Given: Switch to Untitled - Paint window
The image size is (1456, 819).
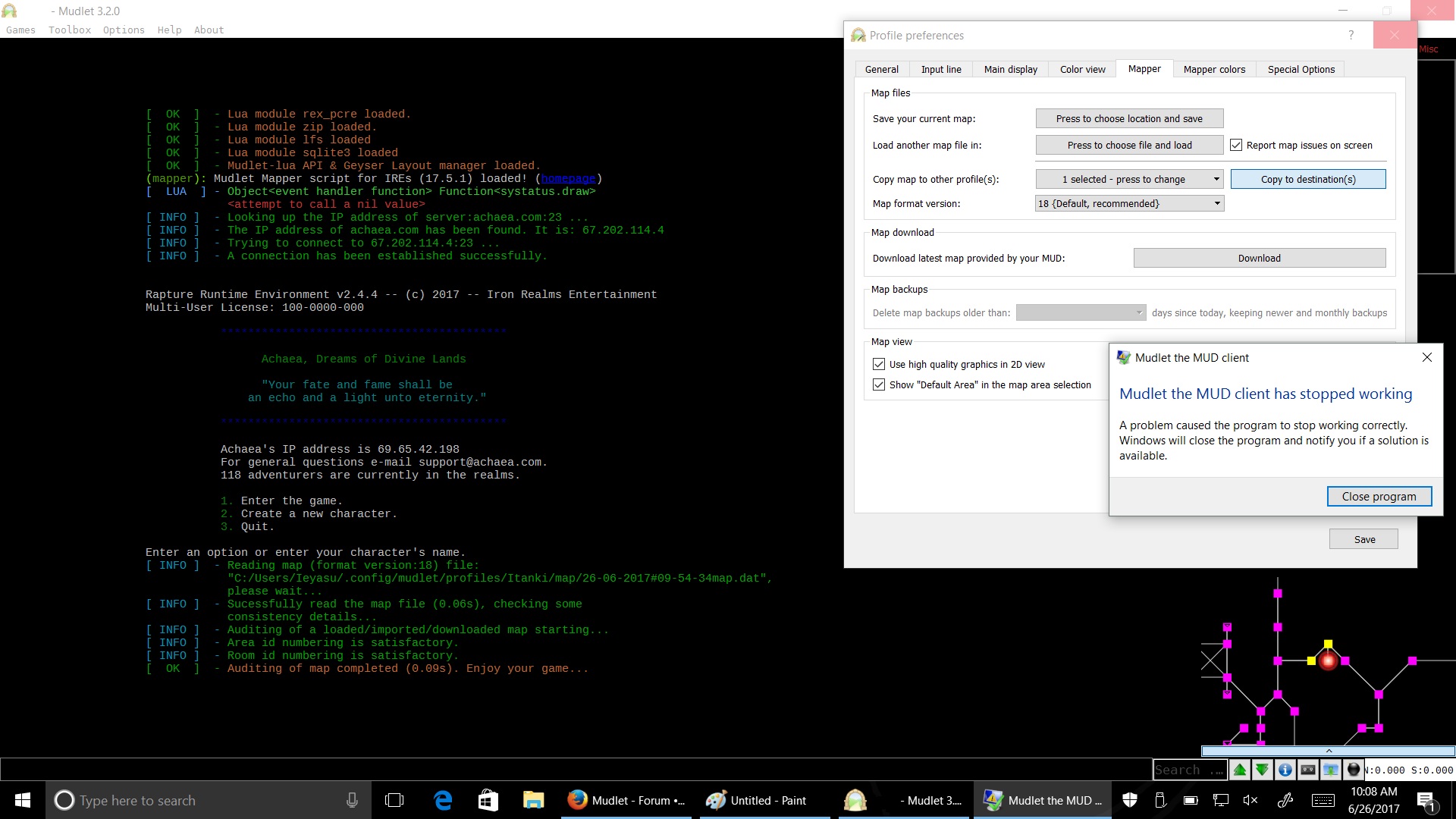Looking at the screenshot, I should click(x=765, y=800).
